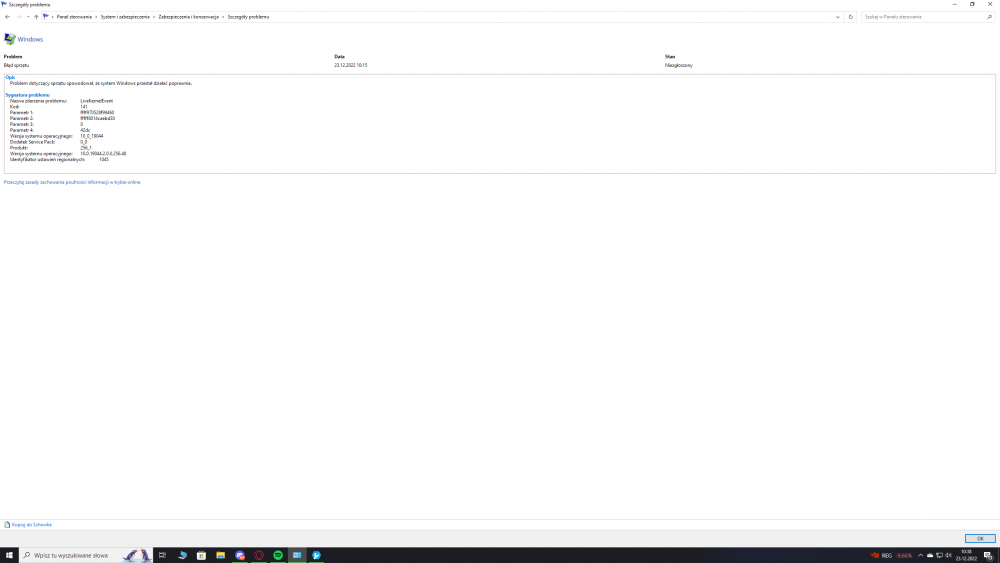Click Kopiuj do Schowka link
This screenshot has height=563, width=1000.
pyautogui.click(x=32, y=524)
